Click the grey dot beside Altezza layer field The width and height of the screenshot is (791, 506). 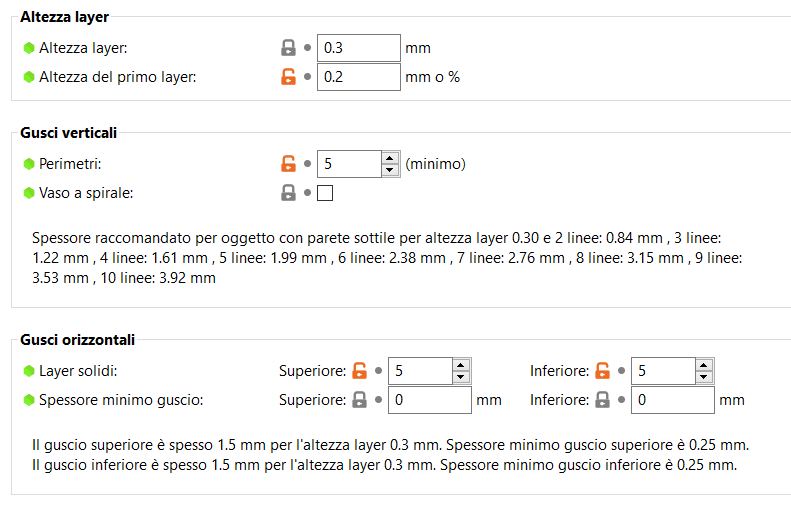click(x=308, y=47)
